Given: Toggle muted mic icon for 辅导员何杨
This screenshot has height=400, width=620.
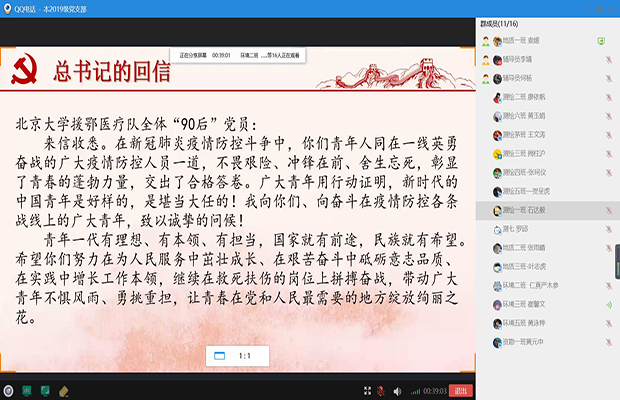Looking at the screenshot, I should pyautogui.click(x=608, y=78).
